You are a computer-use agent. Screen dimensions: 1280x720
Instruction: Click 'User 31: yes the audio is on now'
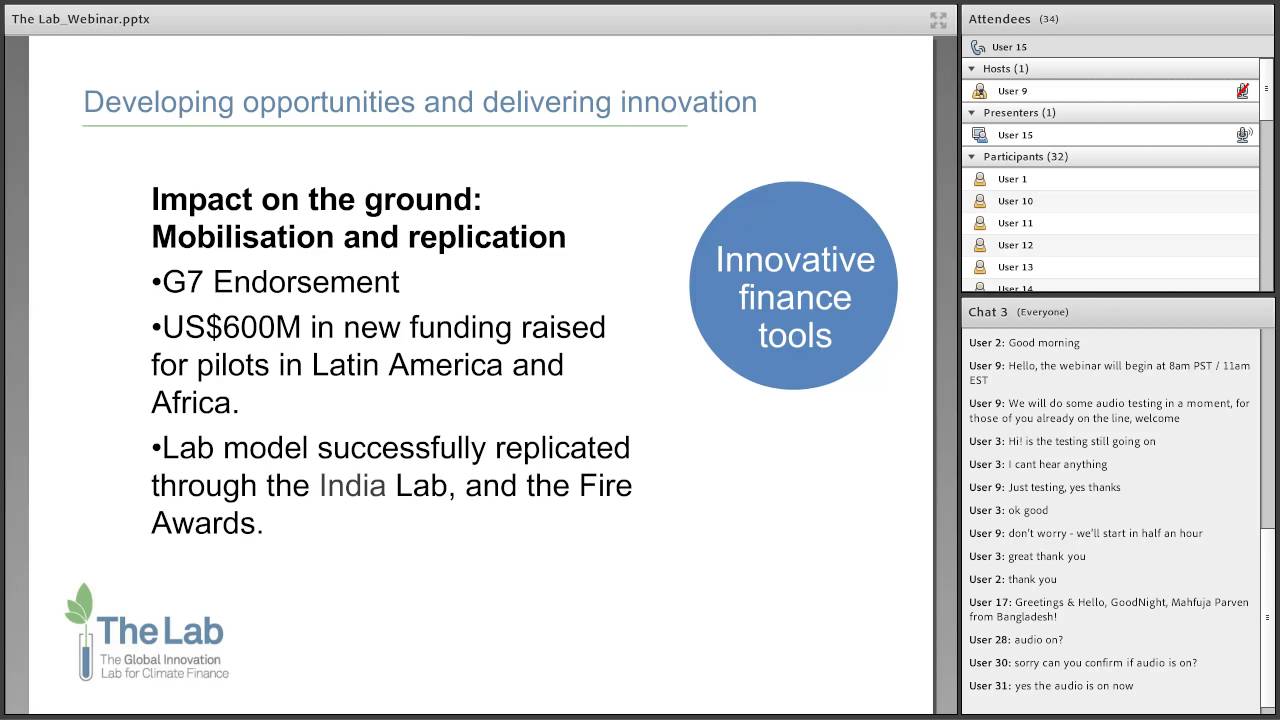1051,686
